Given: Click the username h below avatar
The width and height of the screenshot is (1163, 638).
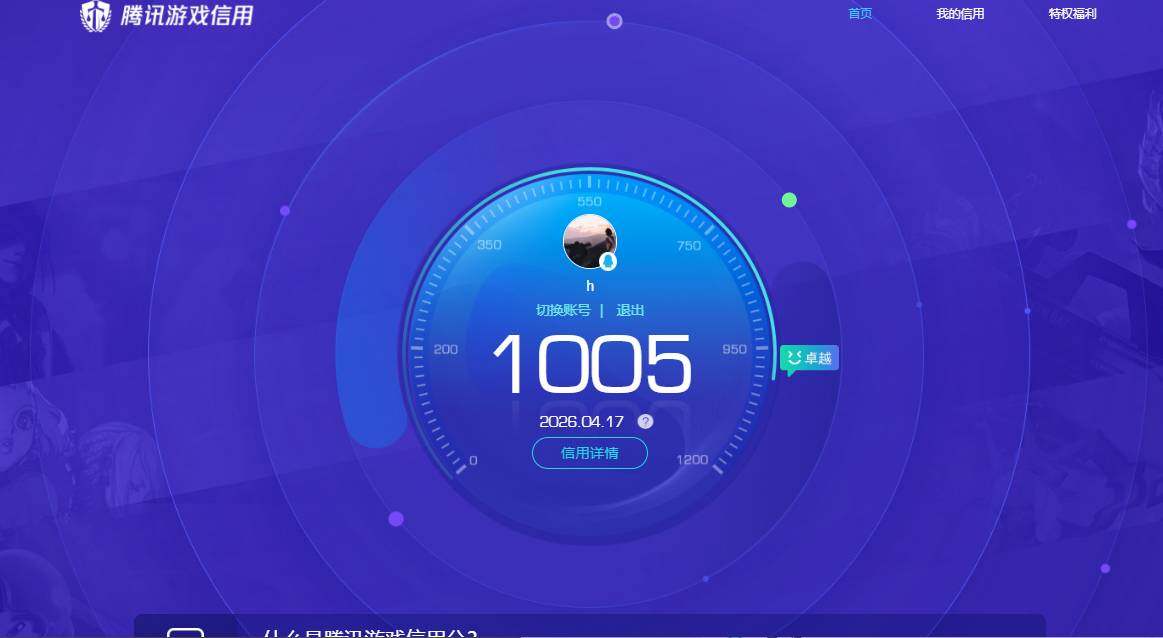Looking at the screenshot, I should coord(590,286).
